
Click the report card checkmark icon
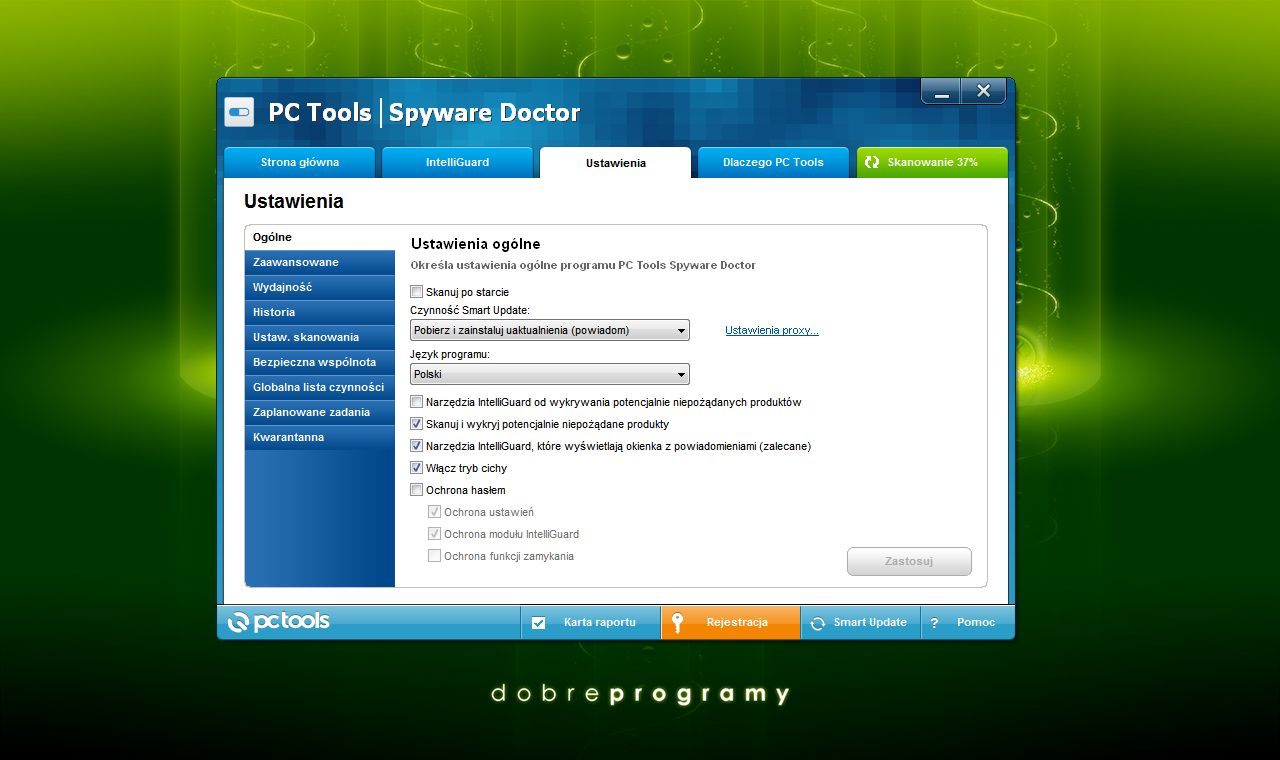(539, 623)
